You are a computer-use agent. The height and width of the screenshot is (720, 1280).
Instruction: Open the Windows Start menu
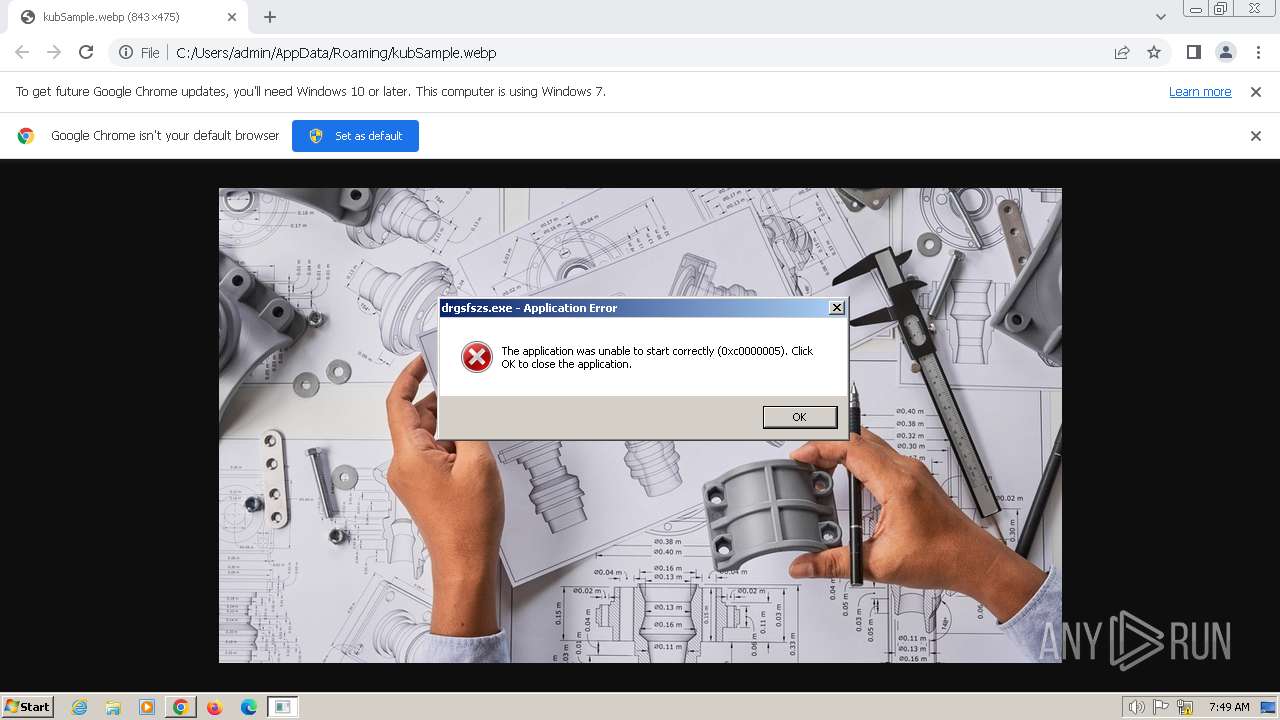pyautogui.click(x=27, y=707)
